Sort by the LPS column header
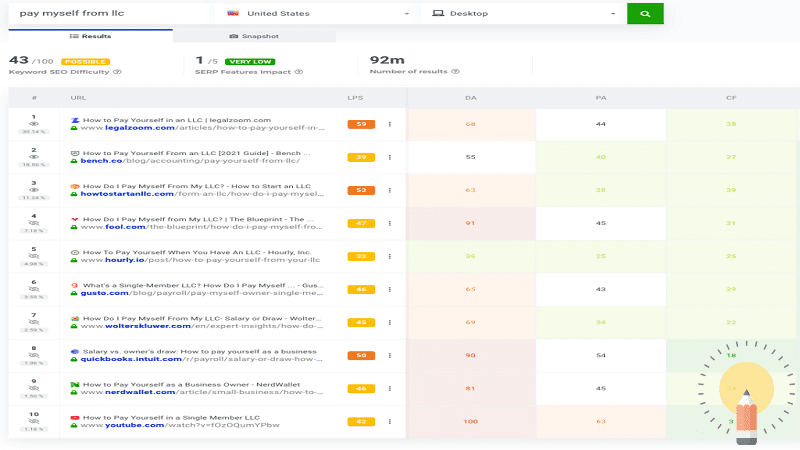 [x=355, y=98]
